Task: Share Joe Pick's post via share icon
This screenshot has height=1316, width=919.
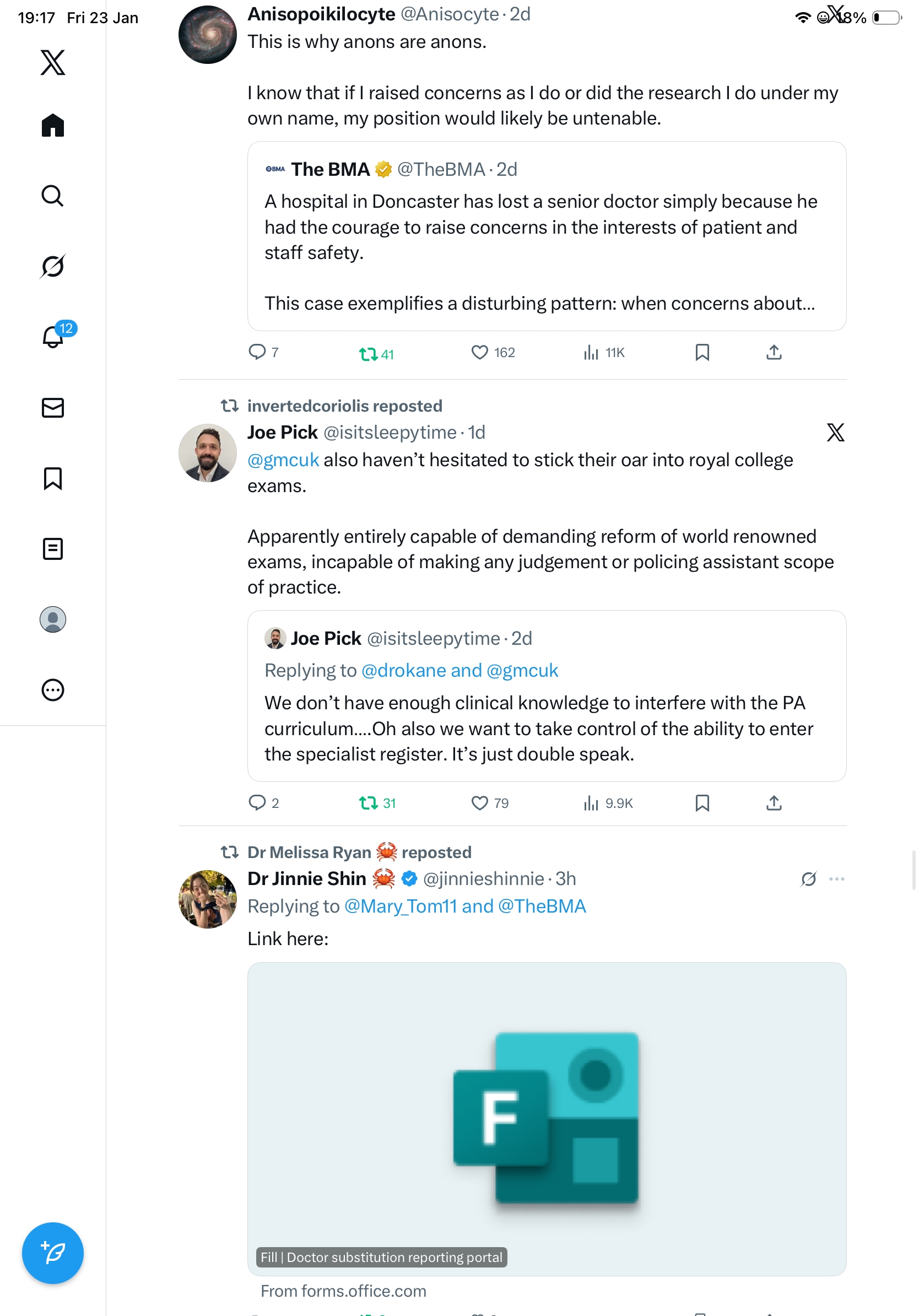Action: tap(774, 802)
